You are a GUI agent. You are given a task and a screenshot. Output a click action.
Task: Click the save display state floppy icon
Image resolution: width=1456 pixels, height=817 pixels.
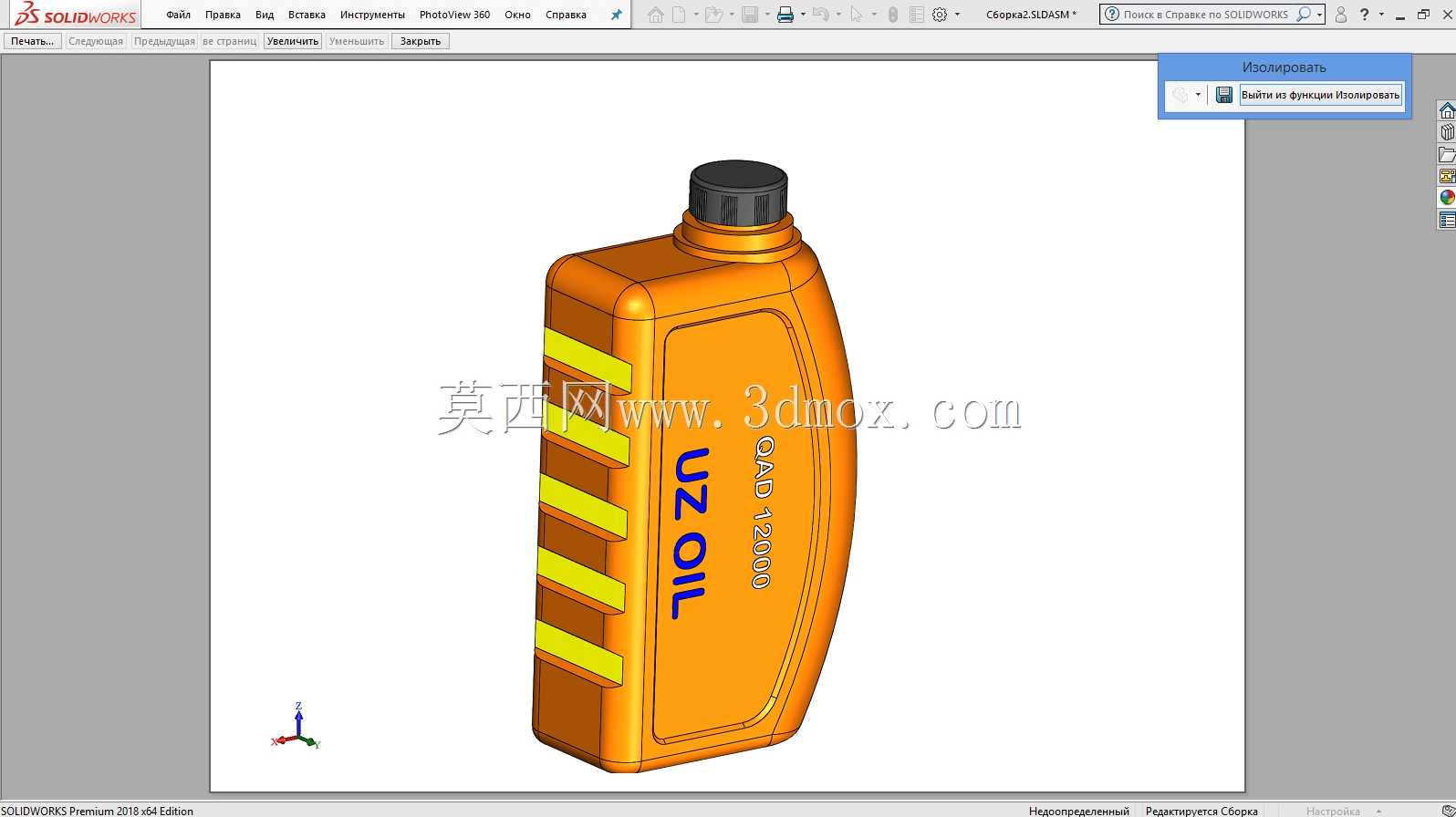coord(1224,95)
